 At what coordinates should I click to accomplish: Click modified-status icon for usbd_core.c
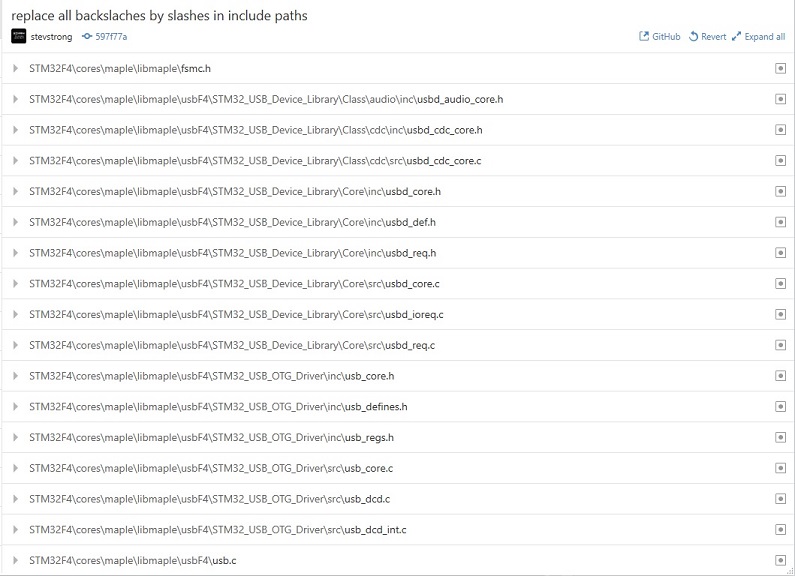[780, 283]
